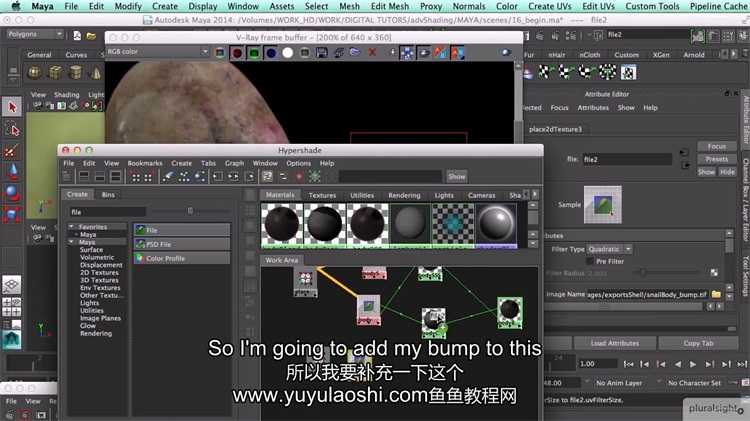The width and height of the screenshot is (750, 421).
Task: Open Hypershade Bookmarks menu
Action: (145, 163)
